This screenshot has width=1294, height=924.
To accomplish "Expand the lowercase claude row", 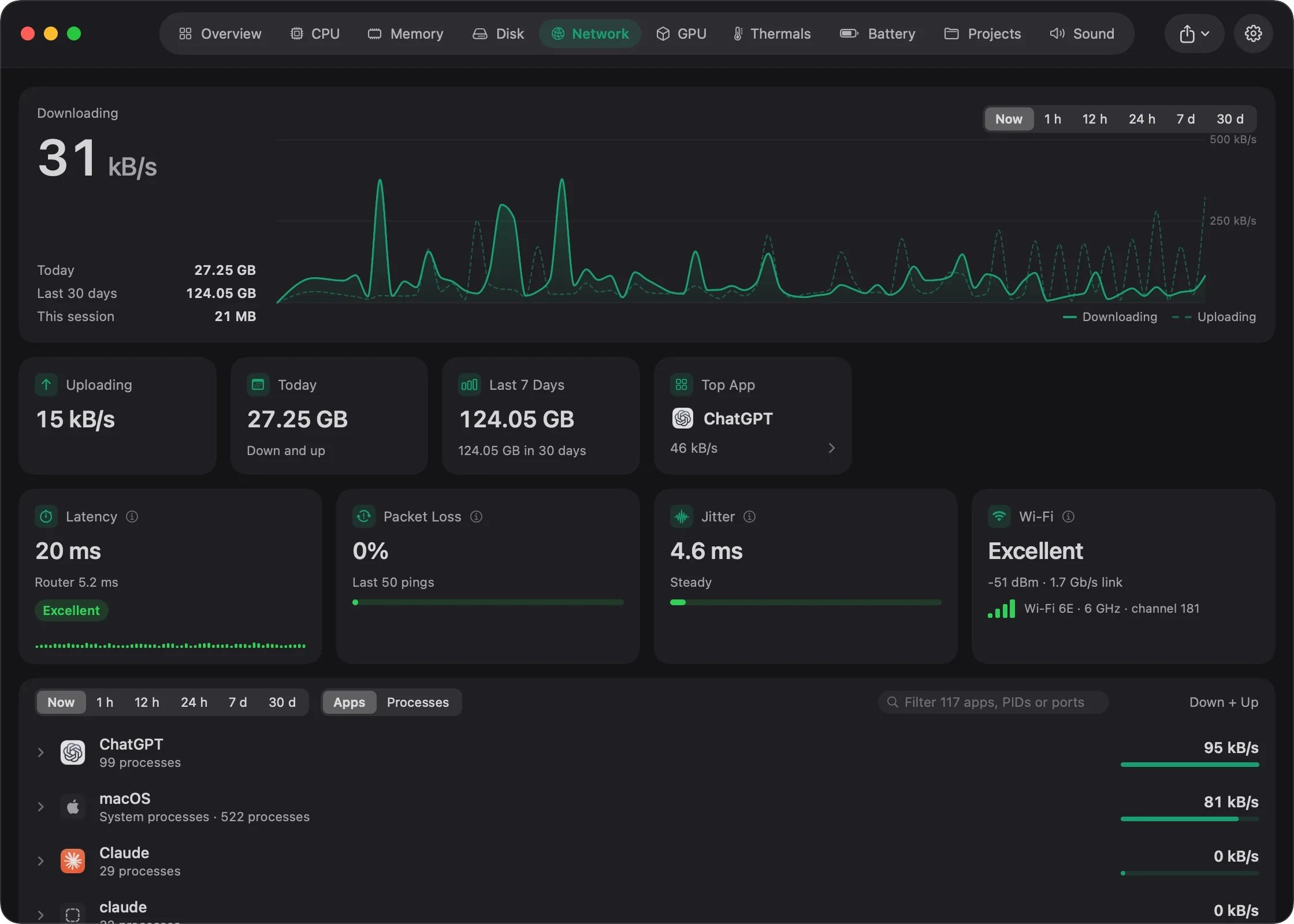I will 40,915.
